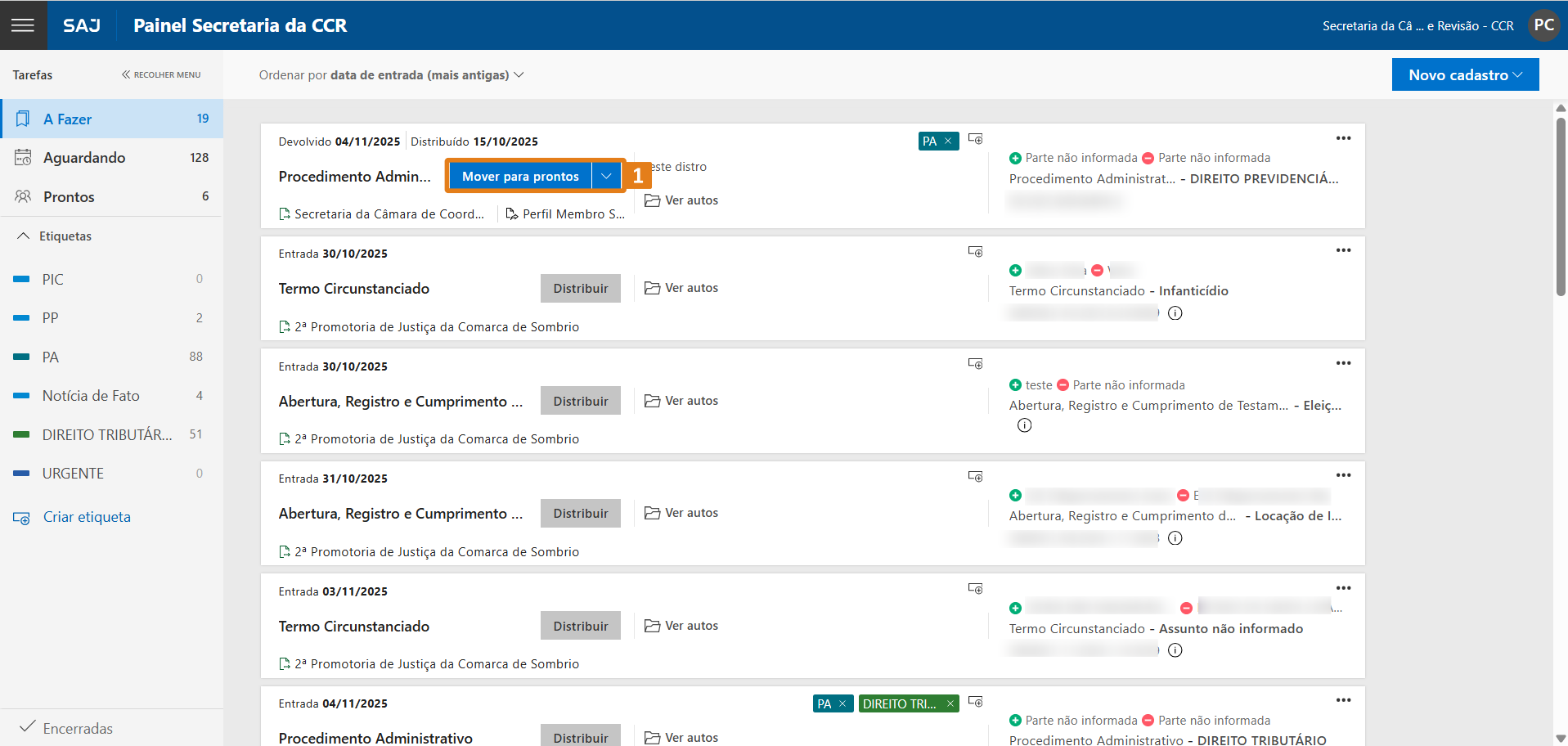Collapse the Etiquetas section
Screen dimensions: 1568x746
click(x=23, y=236)
